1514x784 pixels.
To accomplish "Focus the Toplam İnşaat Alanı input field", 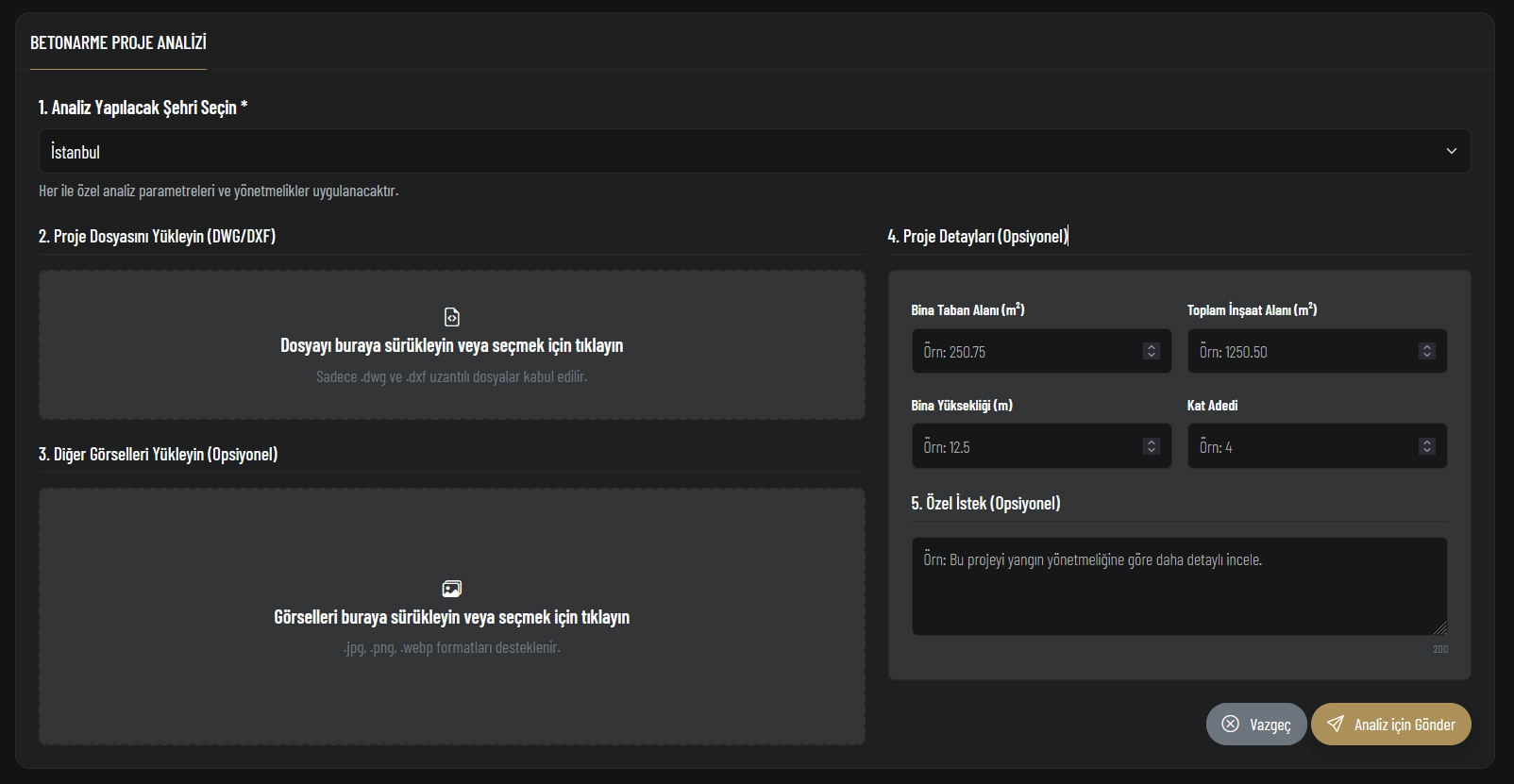I will click(1303, 351).
